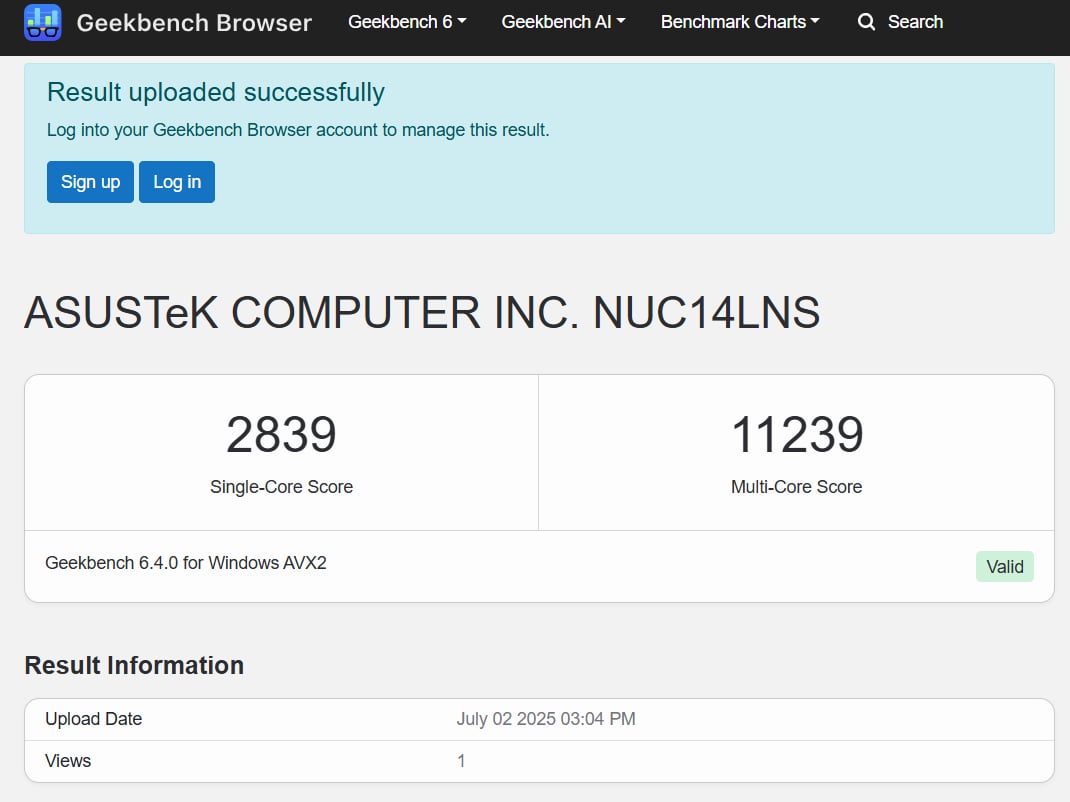
Task: Click the Views count value 1
Action: pyautogui.click(x=461, y=760)
